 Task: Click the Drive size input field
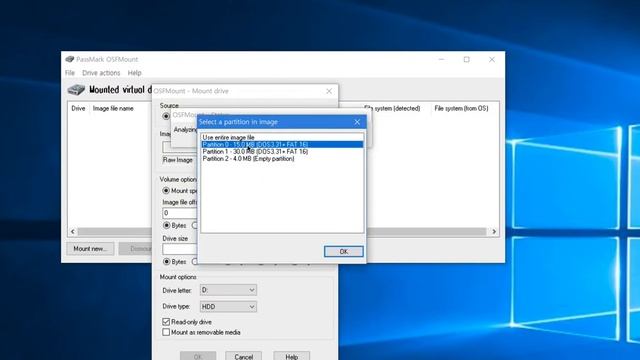tap(180, 249)
